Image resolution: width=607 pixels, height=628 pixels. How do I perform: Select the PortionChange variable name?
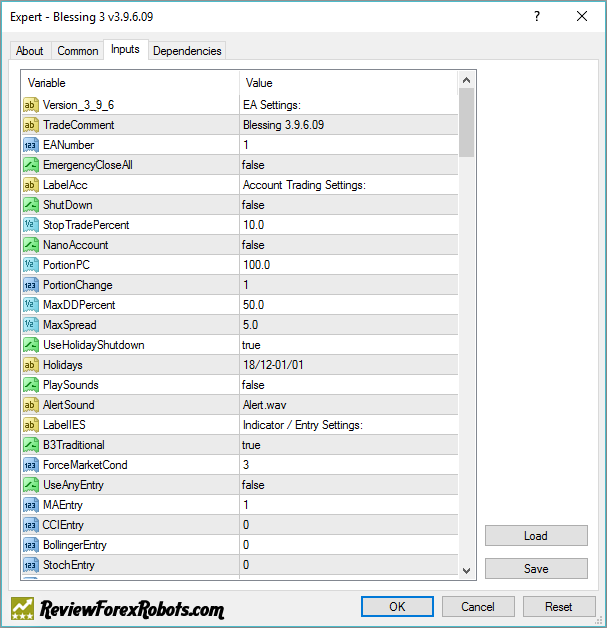click(78, 285)
